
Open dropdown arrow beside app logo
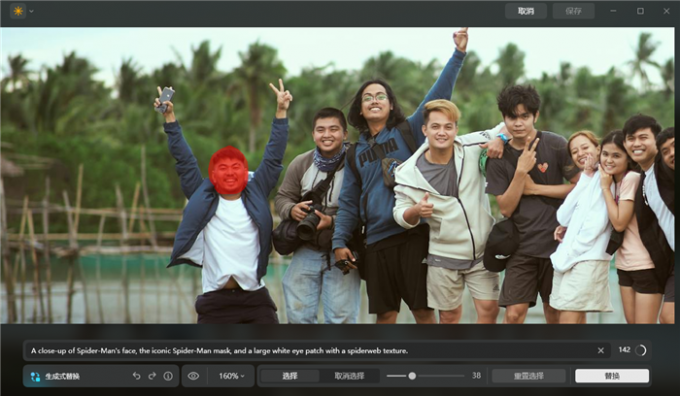pos(31,11)
